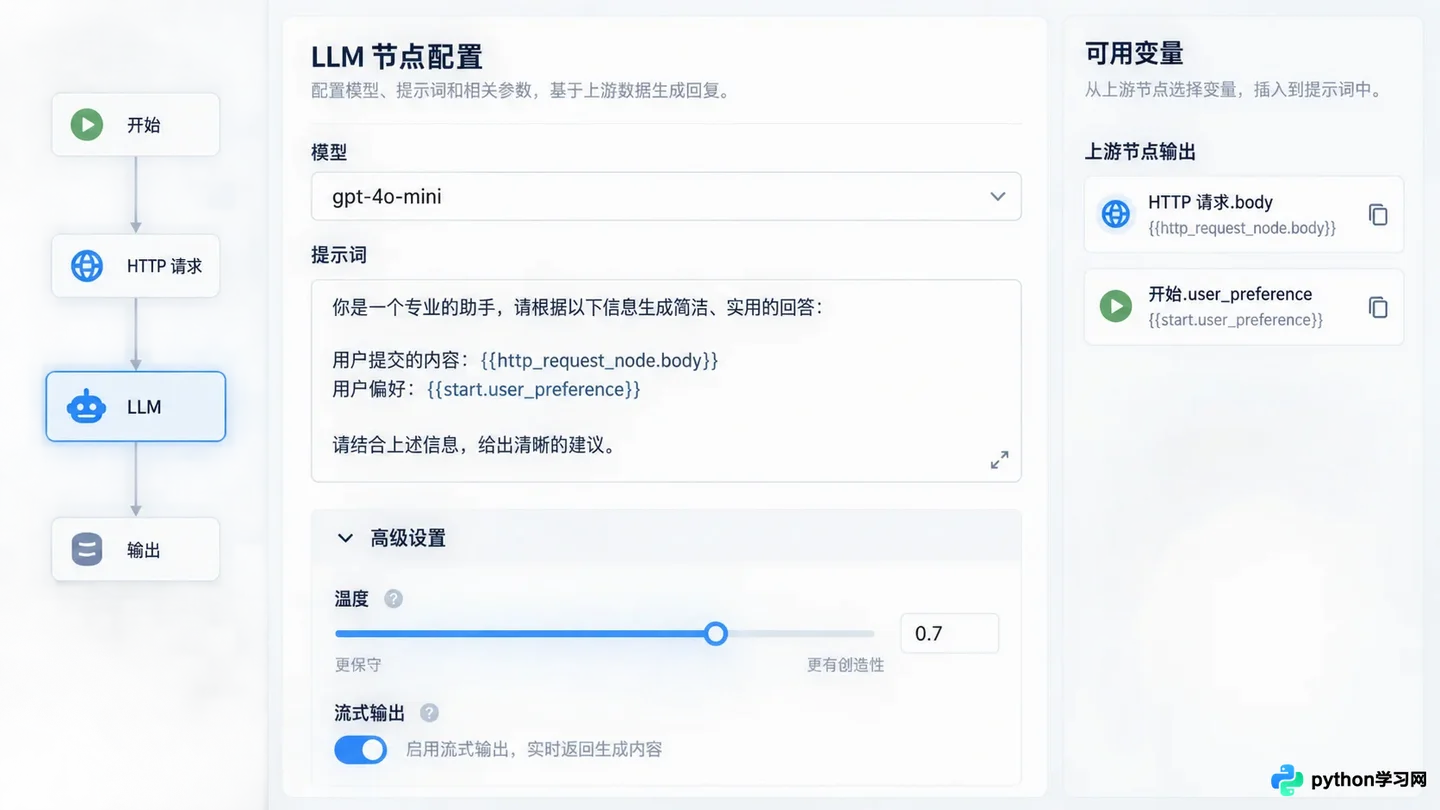Click help icon next to 温度

pyautogui.click(x=394, y=599)
